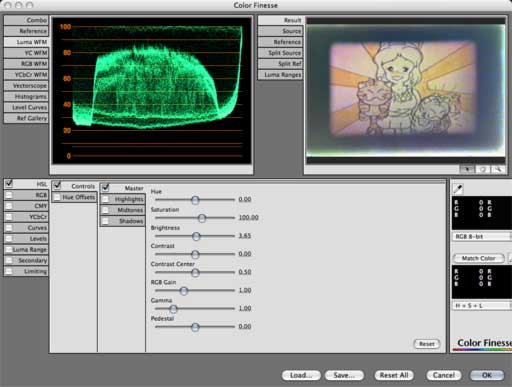This screenshot has height=387, width=512.
Task: Show the Result preview tab
Action: [x=280, y=20]
